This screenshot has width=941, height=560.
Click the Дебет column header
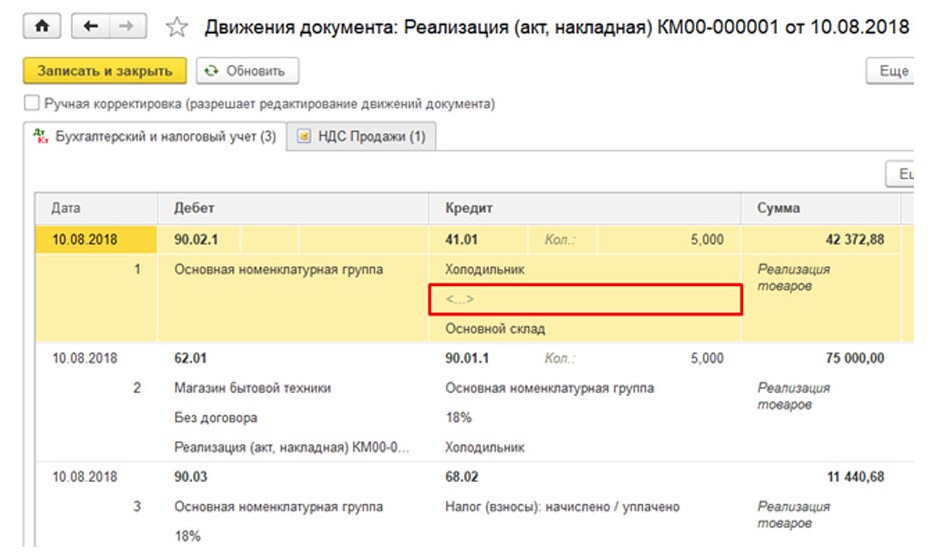(x=293, y=208)
